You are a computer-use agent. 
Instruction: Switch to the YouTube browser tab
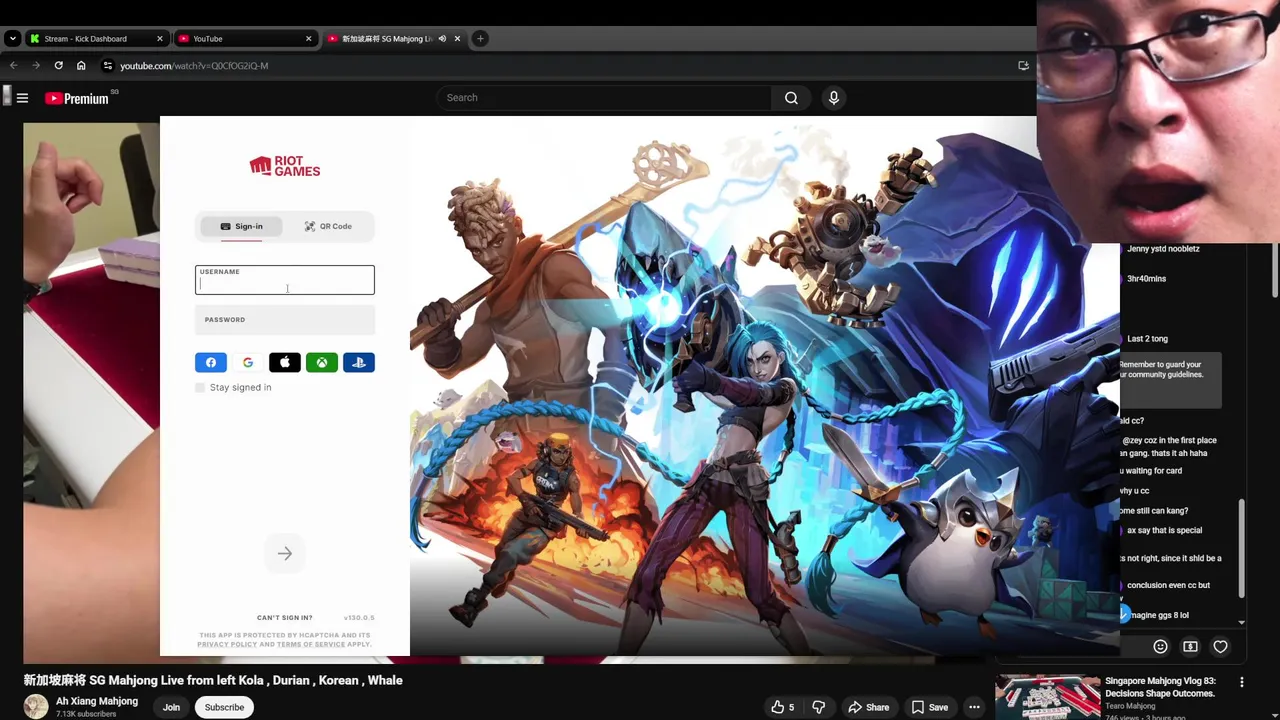coord(244,39)
